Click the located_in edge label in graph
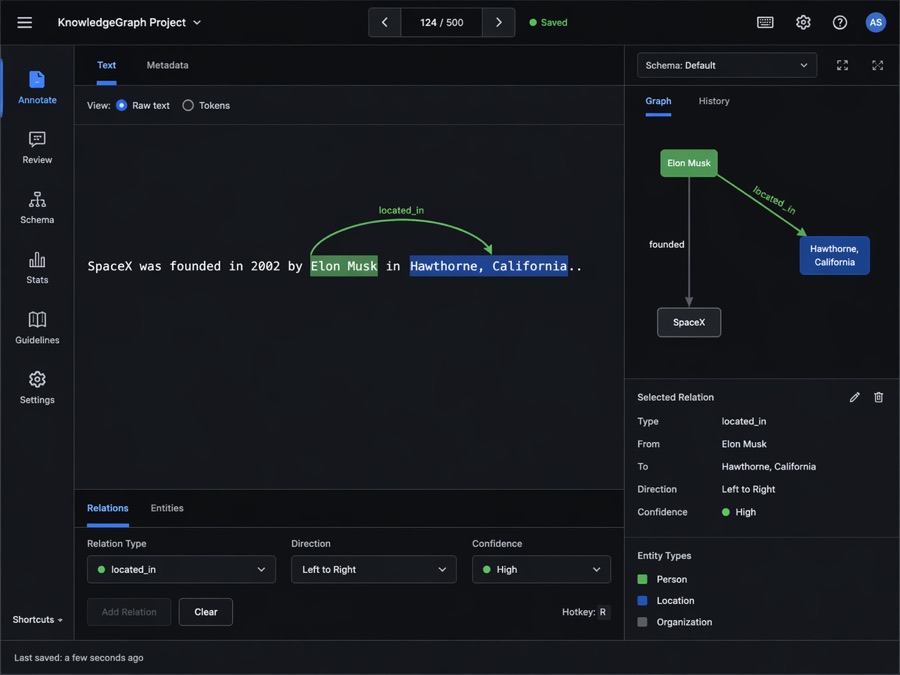The height and width of the screenshot is (675, 900). [x=774, y=200]
